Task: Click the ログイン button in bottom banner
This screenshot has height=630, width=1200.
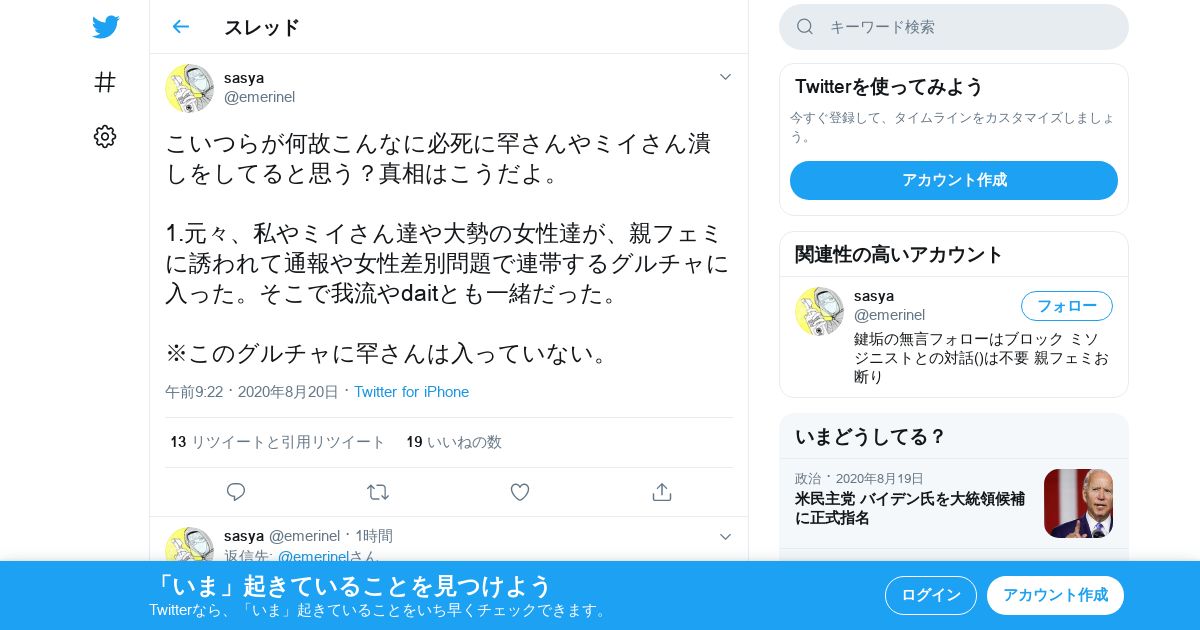Action: 931,595
